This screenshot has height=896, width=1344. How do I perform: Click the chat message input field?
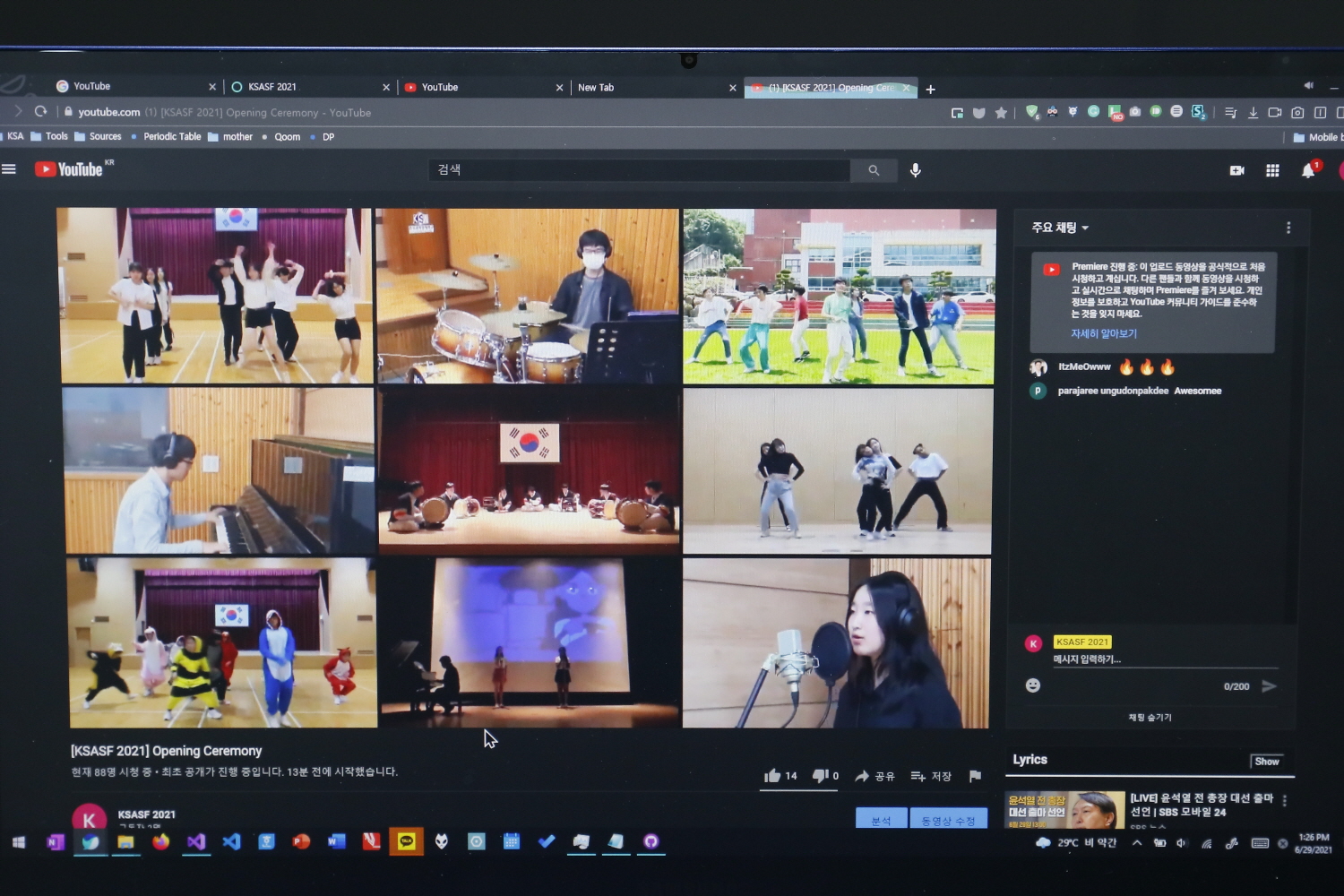click(x=1165, y=660)
